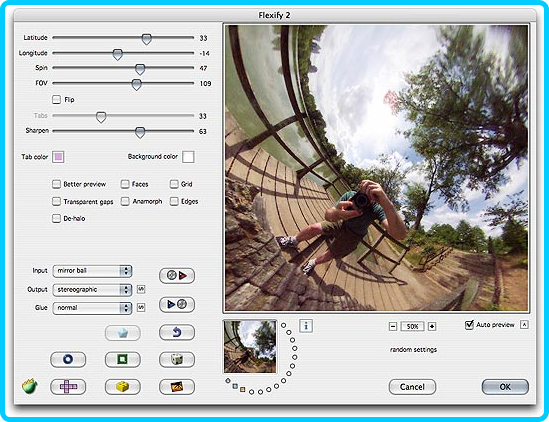Click the blue ring button
This screenshot has width=549, height=422.
pyautogui.click(x=68, y=359)
